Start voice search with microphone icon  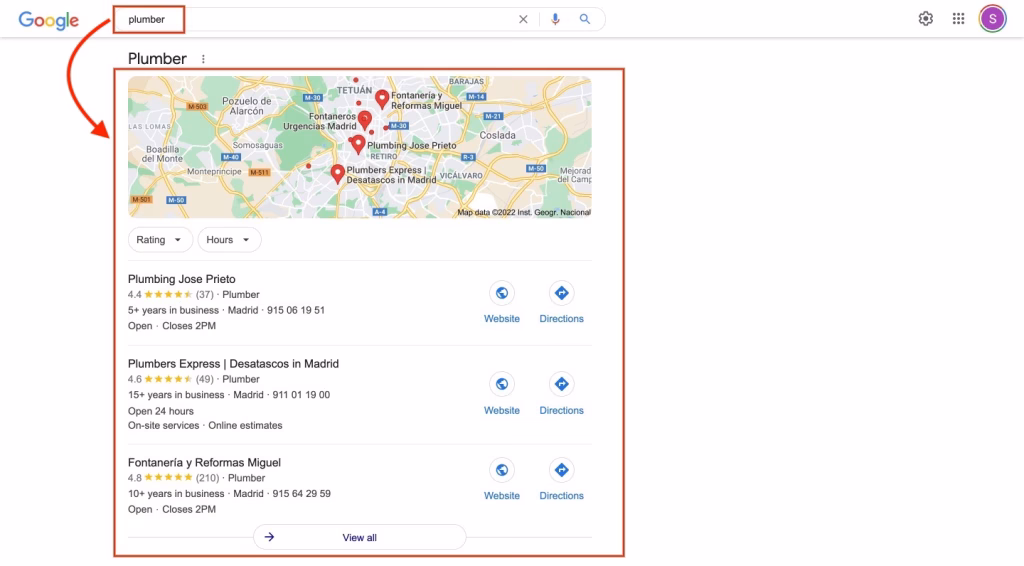(x=555, y=20)
